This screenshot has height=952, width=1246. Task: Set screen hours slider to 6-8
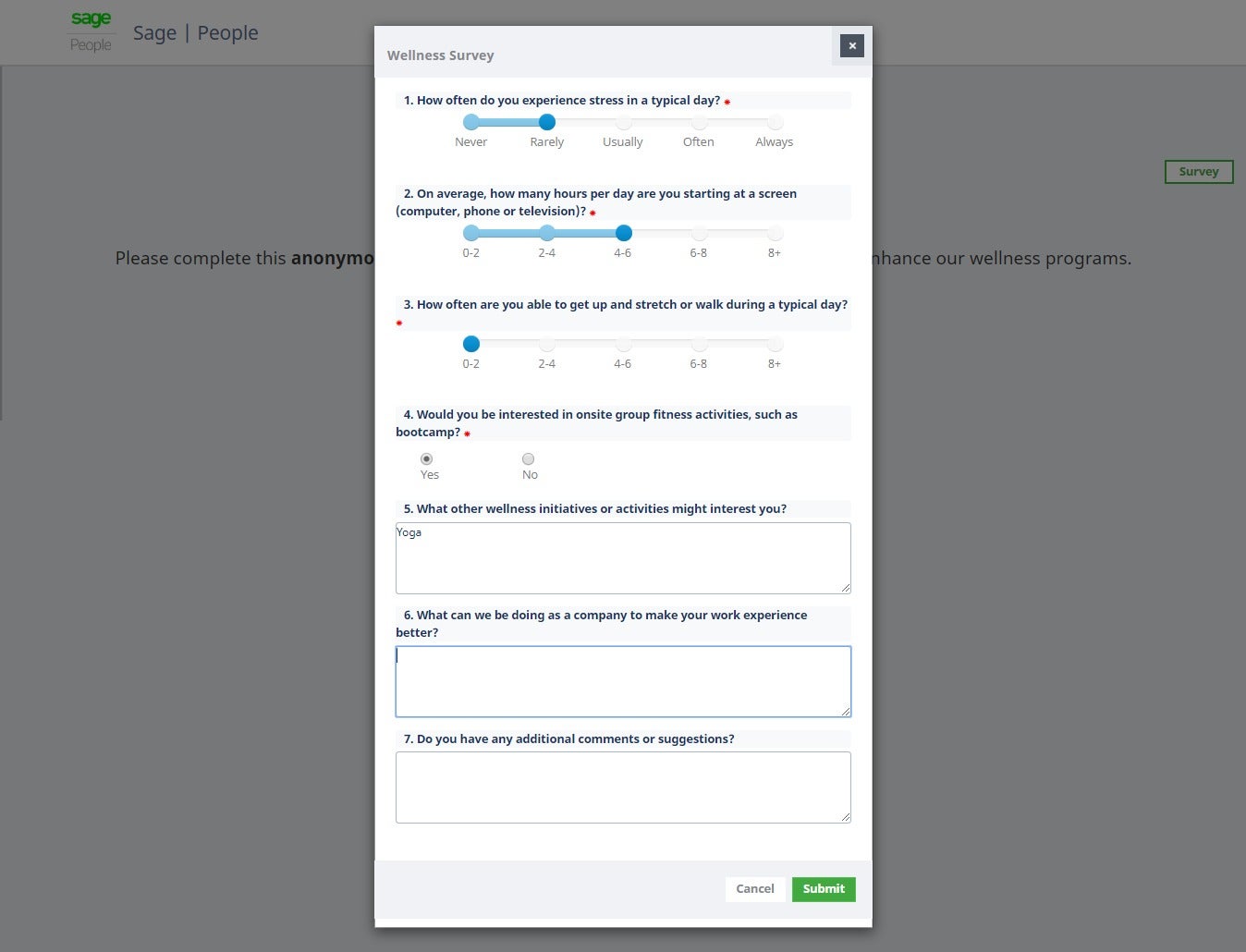coord(699,234)
